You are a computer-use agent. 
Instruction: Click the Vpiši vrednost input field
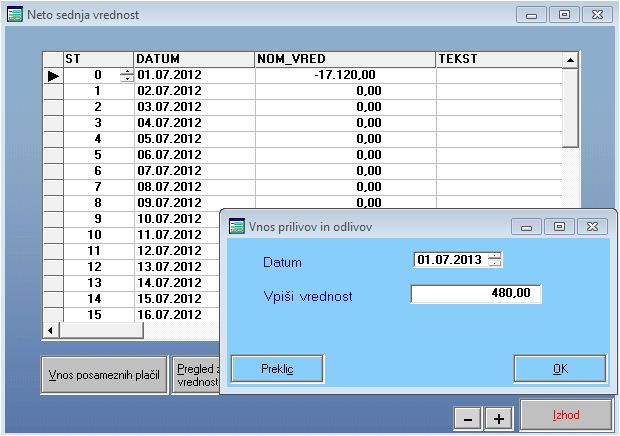coord(476,294)
